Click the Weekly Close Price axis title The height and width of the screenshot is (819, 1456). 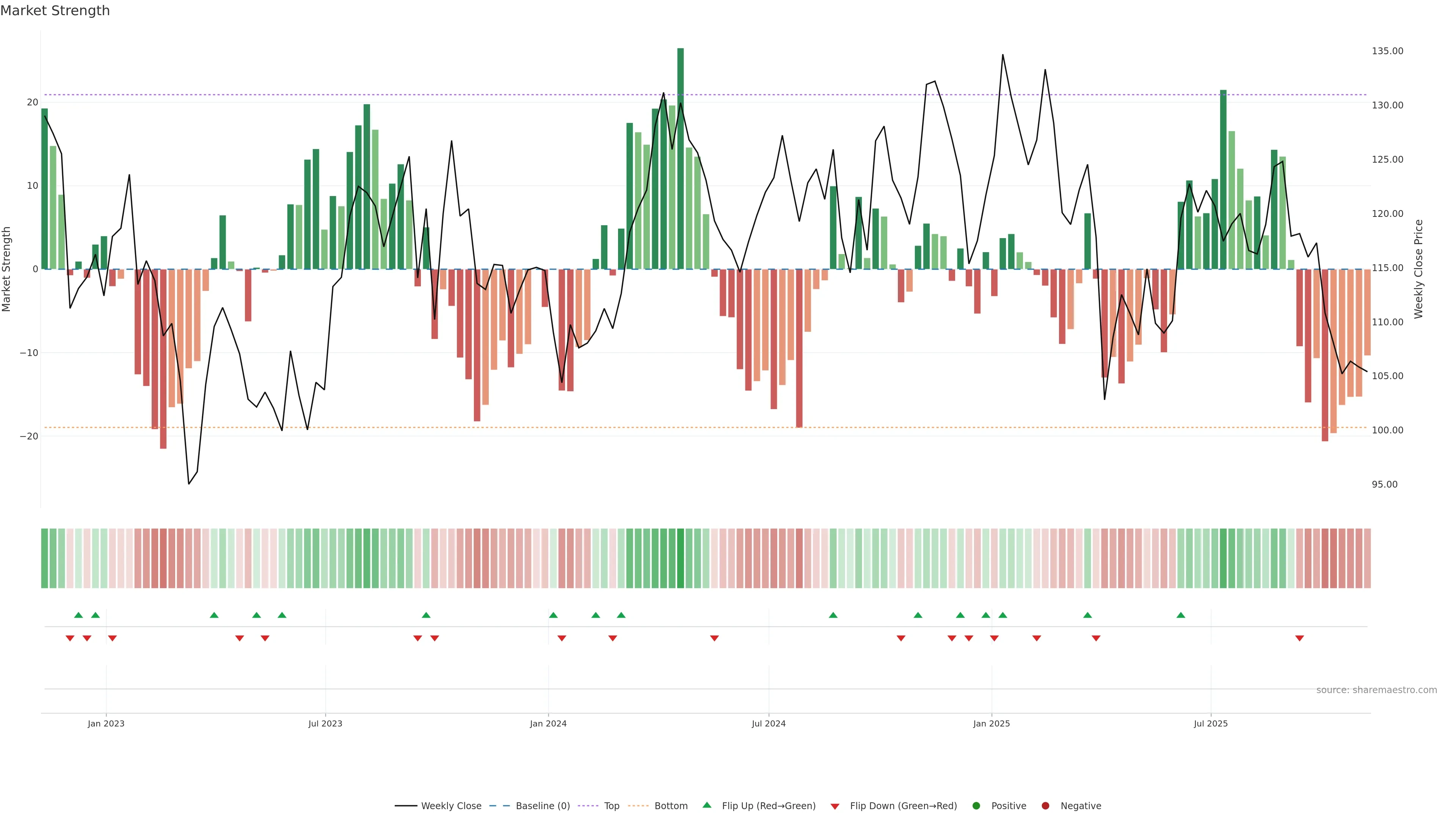coord(1419,269)
